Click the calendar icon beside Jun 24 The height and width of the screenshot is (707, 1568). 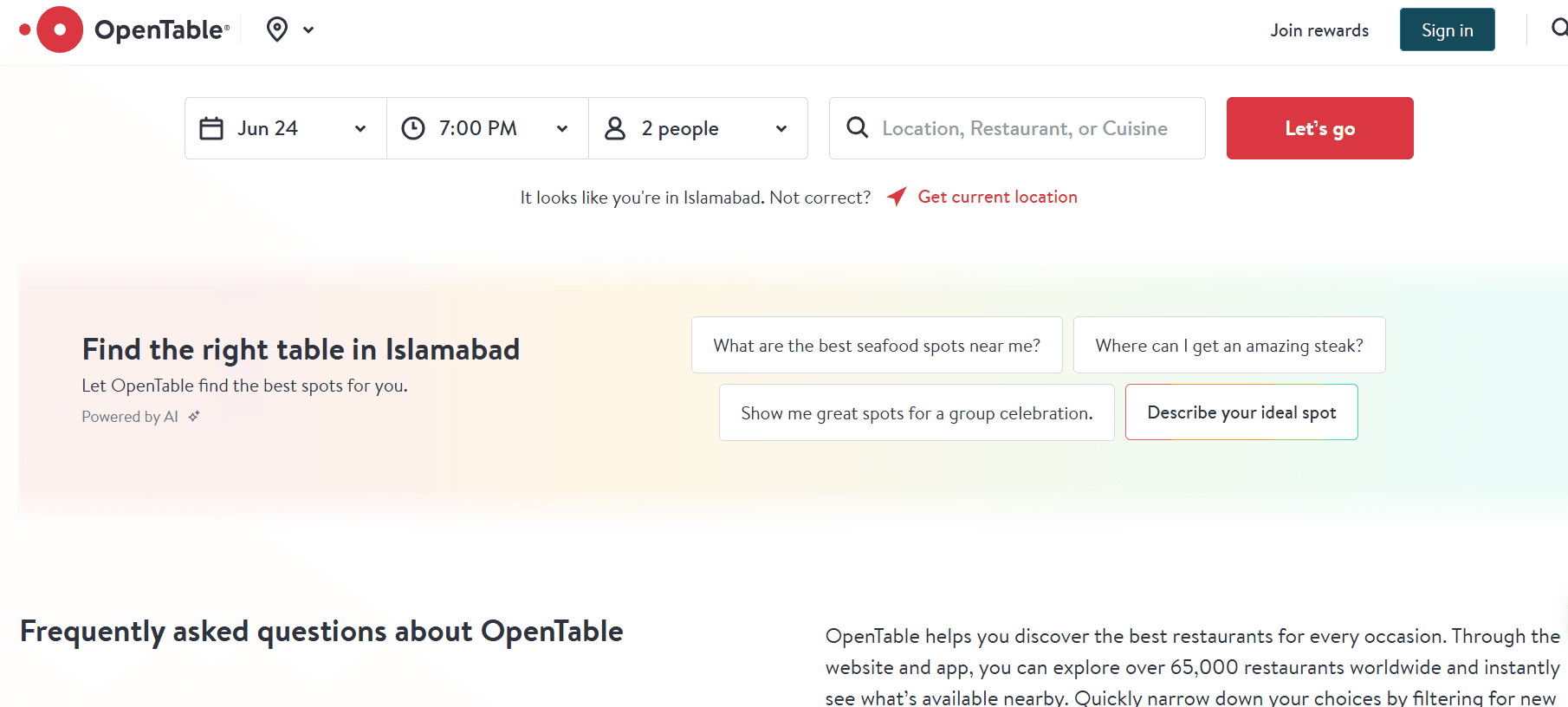(211, 128)
